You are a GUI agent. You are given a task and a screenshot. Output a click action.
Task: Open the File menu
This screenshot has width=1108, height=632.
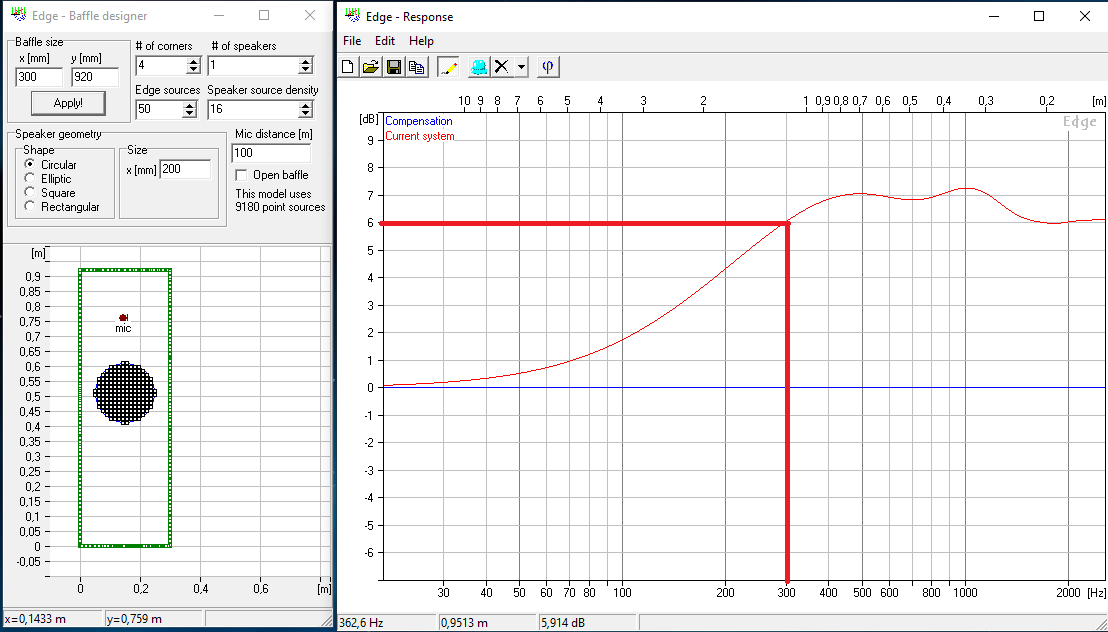coord(352,41)
